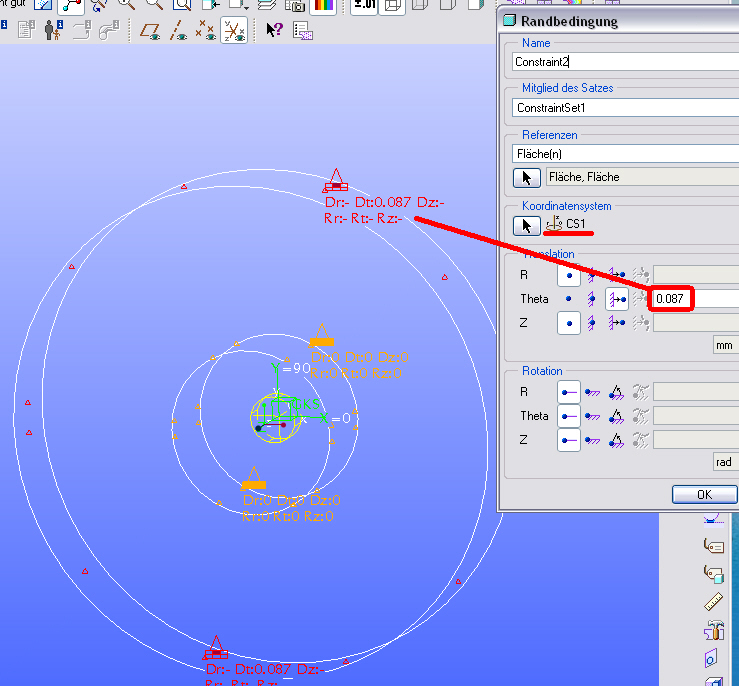Click the zoom in magnifier icon
Image resolution: width=739 pixels, height=686 pixels.
pos(126,5)
